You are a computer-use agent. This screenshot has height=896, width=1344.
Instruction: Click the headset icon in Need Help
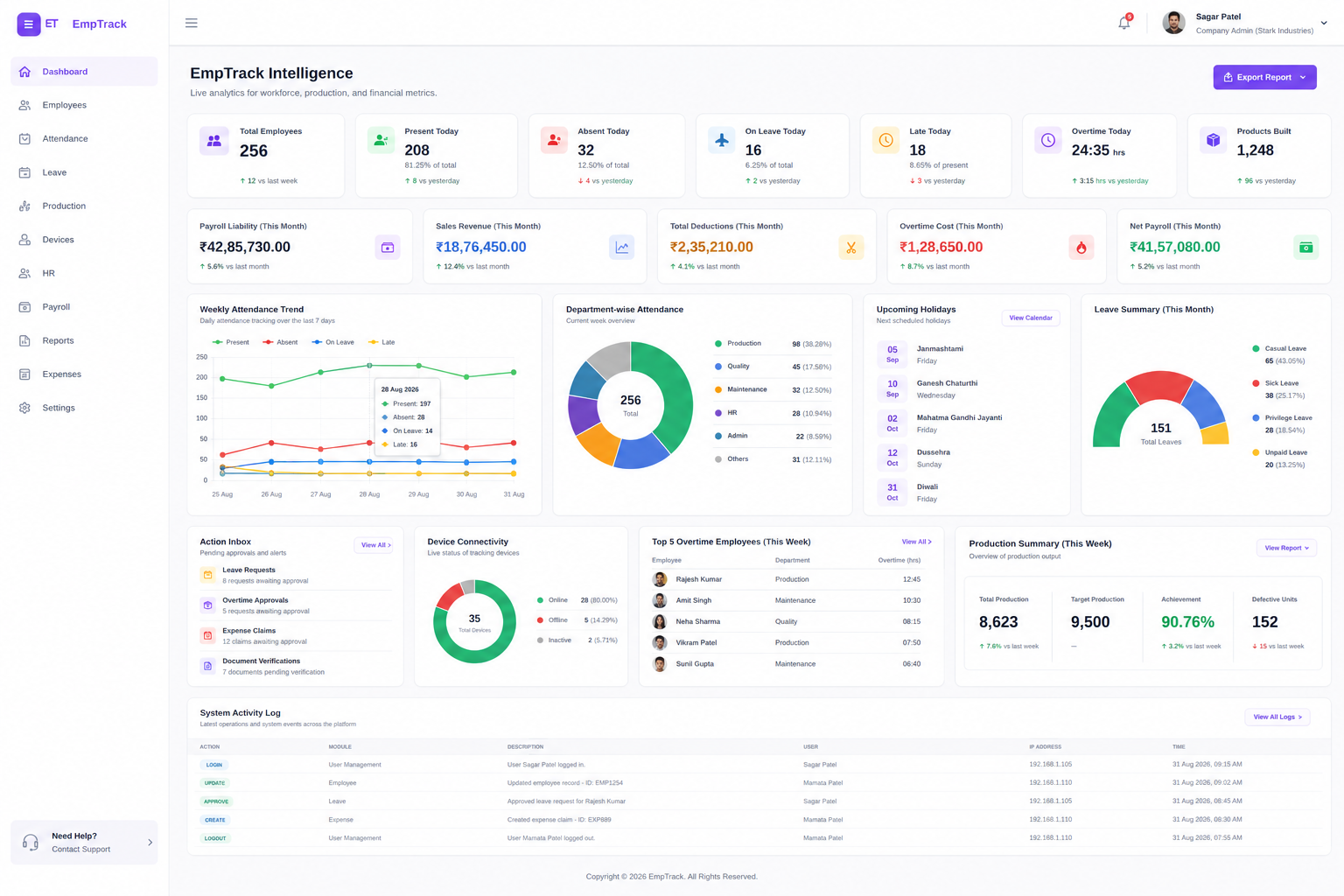click(x=31, y=843)
